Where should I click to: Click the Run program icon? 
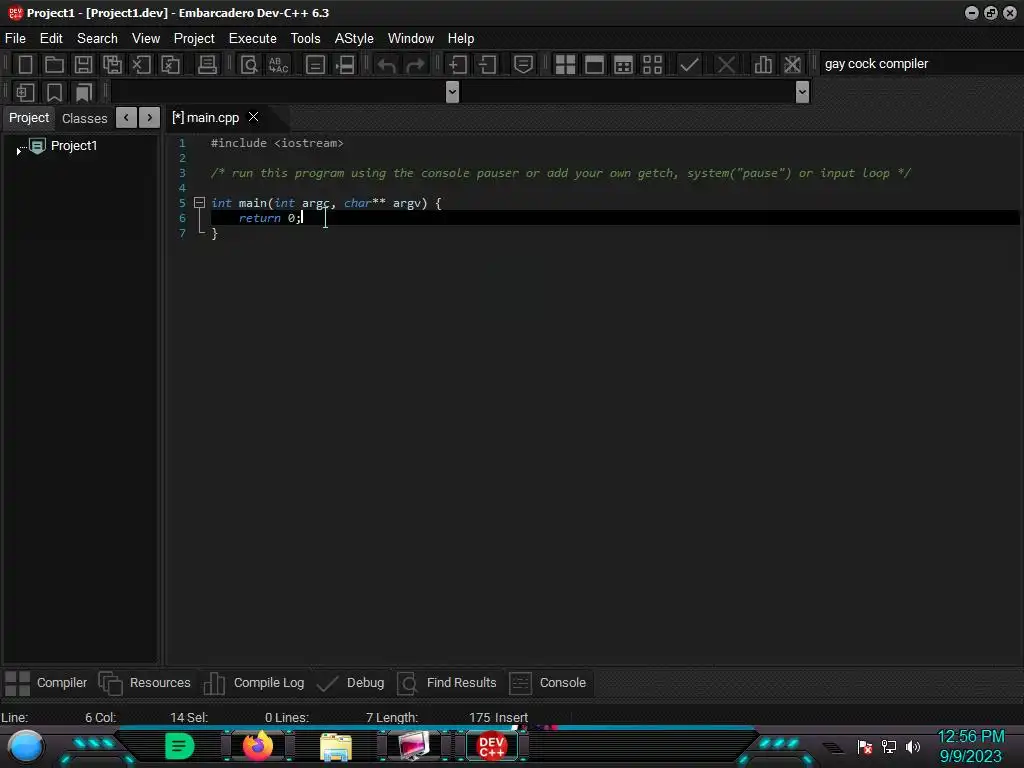point(594,65)
